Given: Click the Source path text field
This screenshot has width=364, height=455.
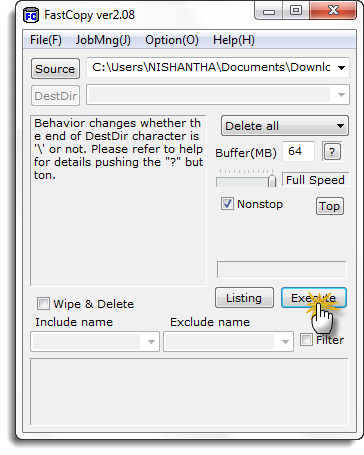Looking at the screenshot, I should coord(211,68).
